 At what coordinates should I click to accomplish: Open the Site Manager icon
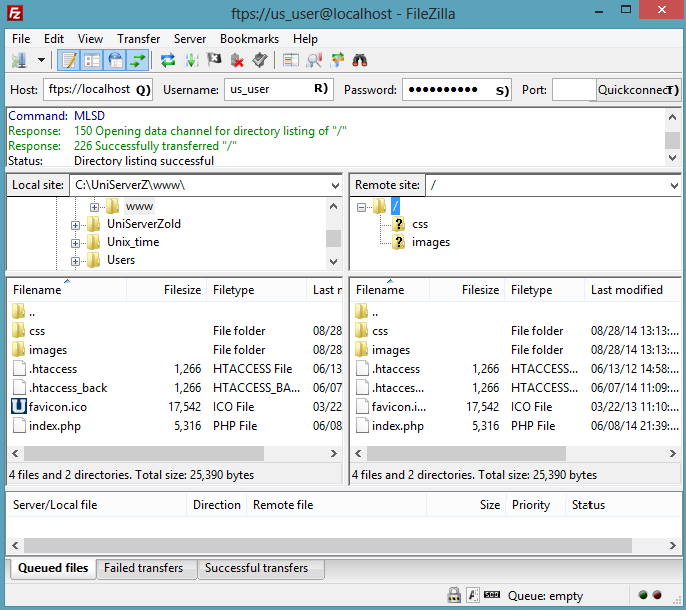point(19,60)
